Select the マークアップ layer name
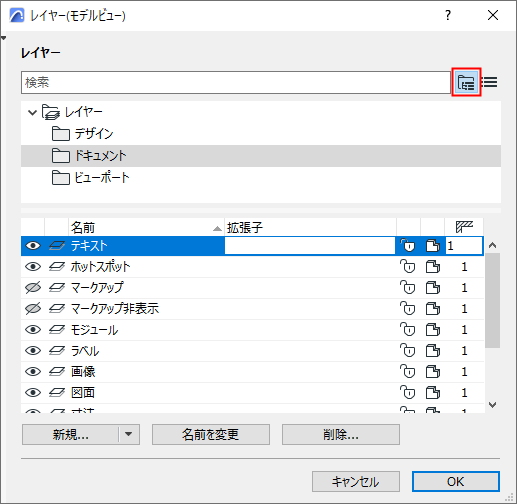Screen dimensions: 517x504 tap(97, 288)
